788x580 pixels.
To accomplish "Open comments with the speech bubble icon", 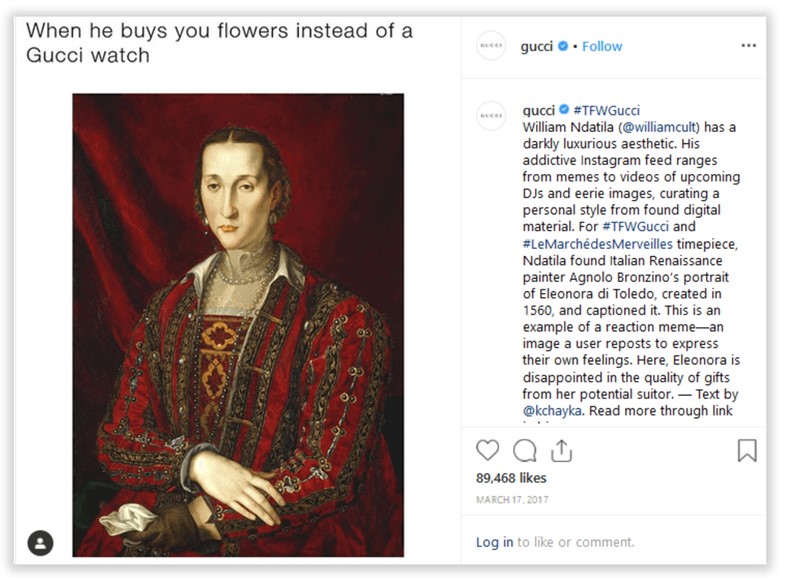I will pos(524,450).
